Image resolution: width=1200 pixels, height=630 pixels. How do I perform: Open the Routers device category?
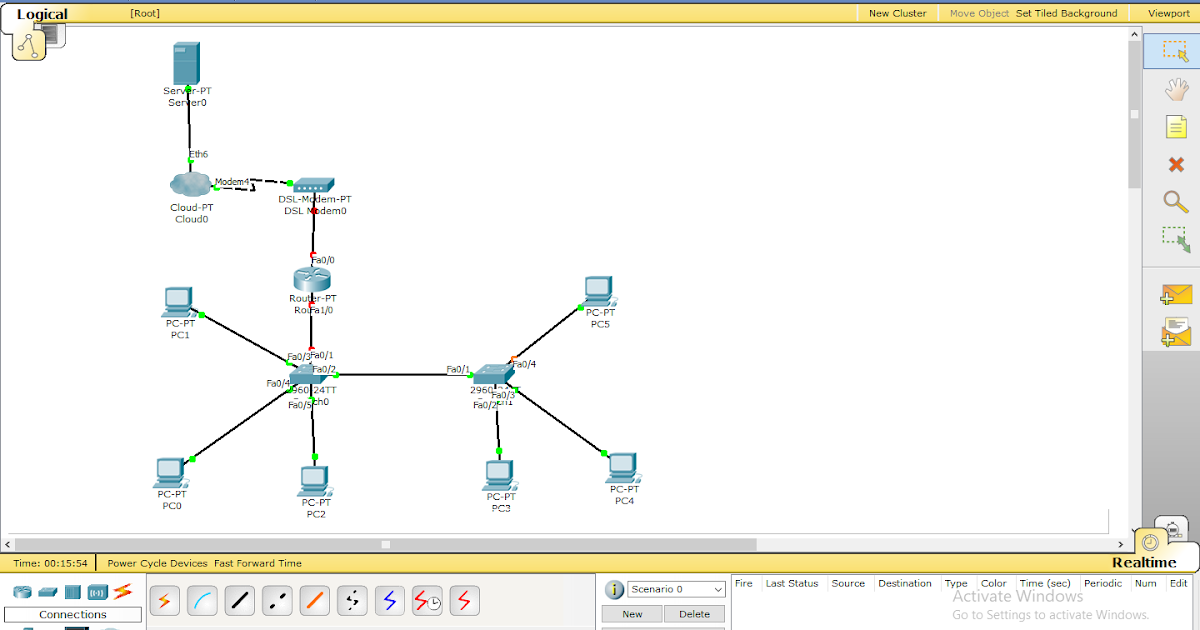pos(22,591)
